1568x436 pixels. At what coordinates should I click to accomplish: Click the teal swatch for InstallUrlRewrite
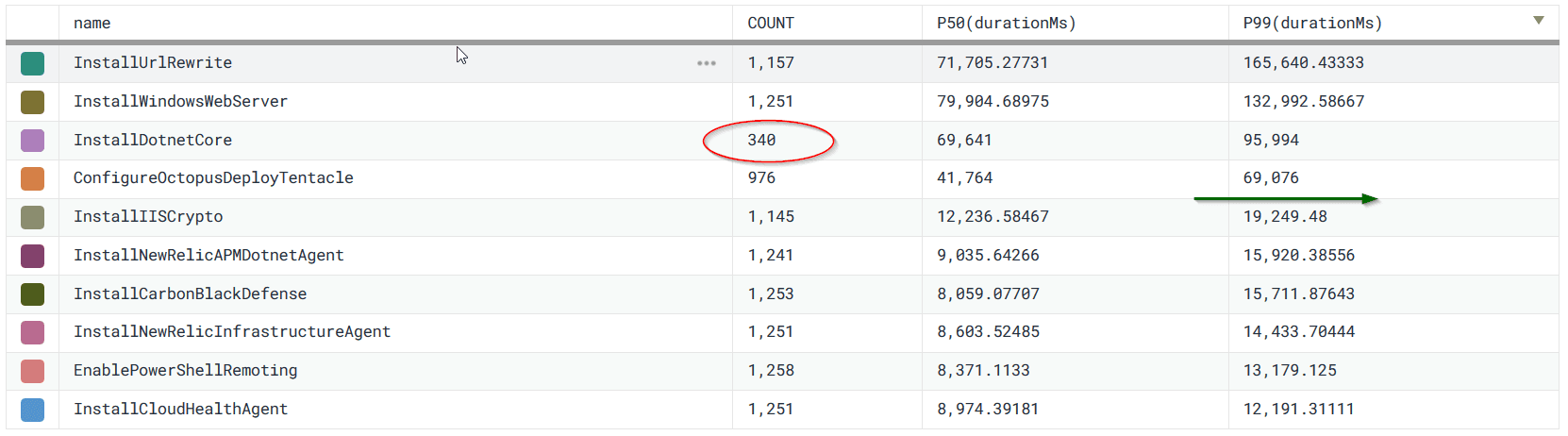pyautogui.click(x=32, y=63)
